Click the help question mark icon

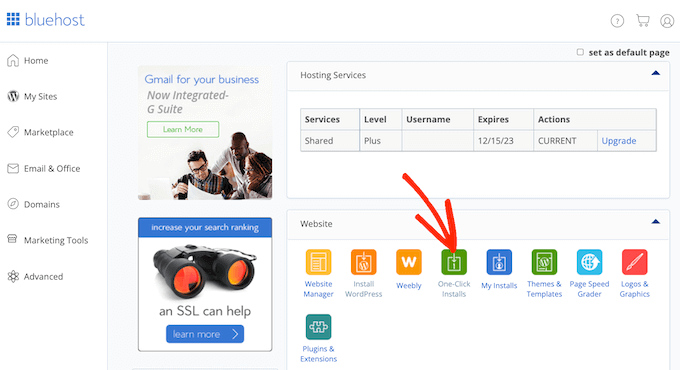tap(617, 20)
